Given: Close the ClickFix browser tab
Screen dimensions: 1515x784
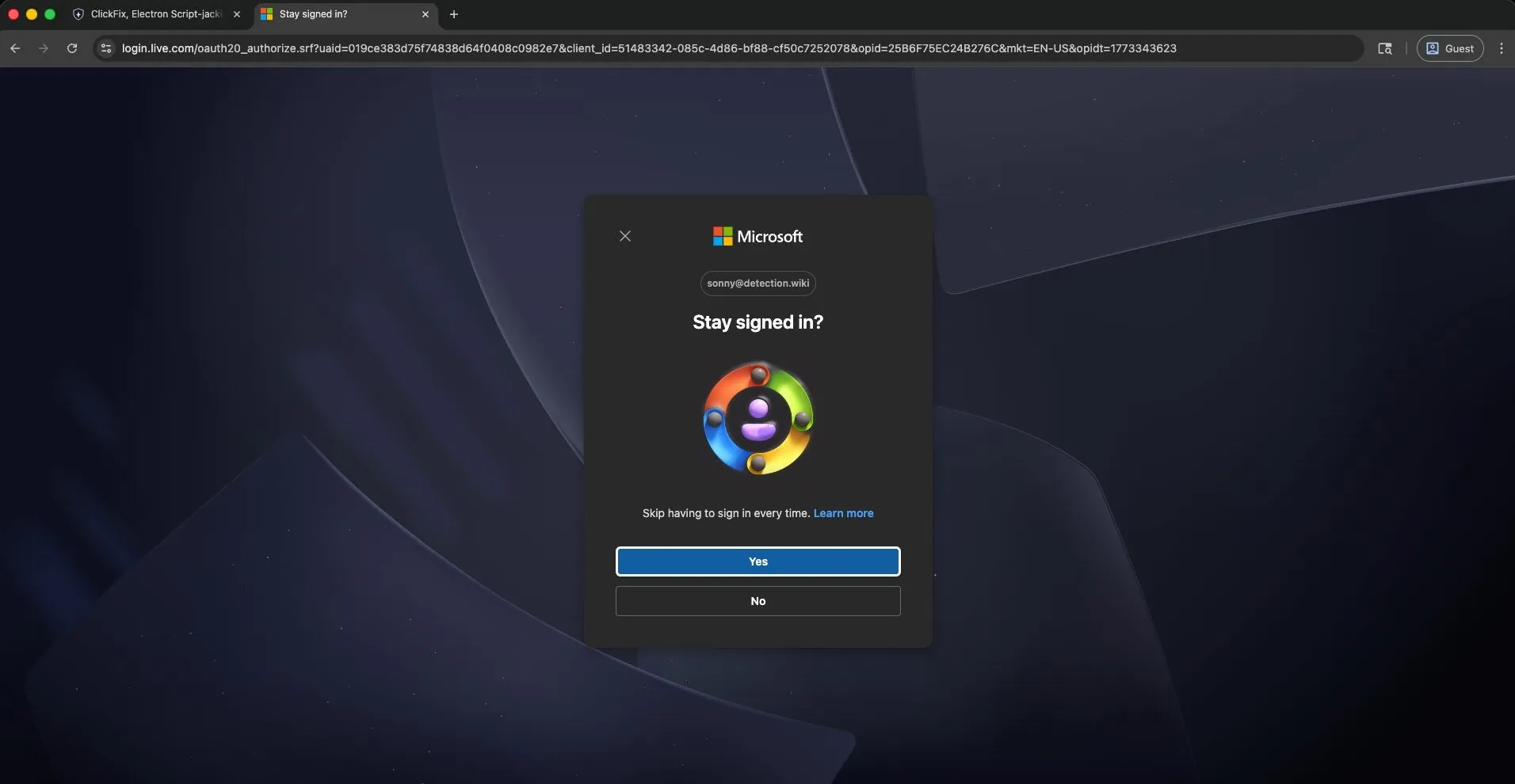Looking at the screenshot, I should [237, 14].
